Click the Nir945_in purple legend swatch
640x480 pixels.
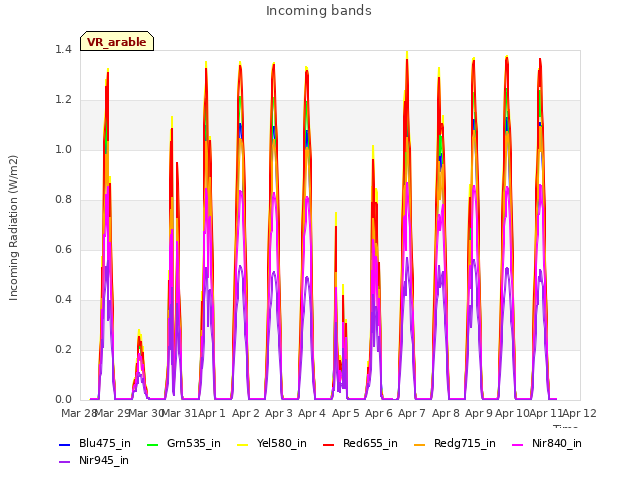click(64, 462)
